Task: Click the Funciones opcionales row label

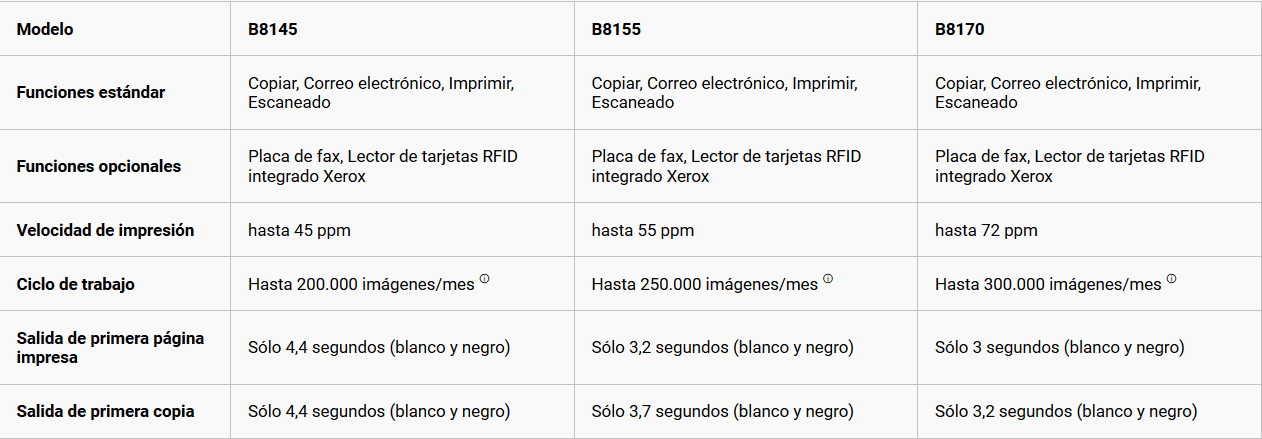Action: click(99, 166)
